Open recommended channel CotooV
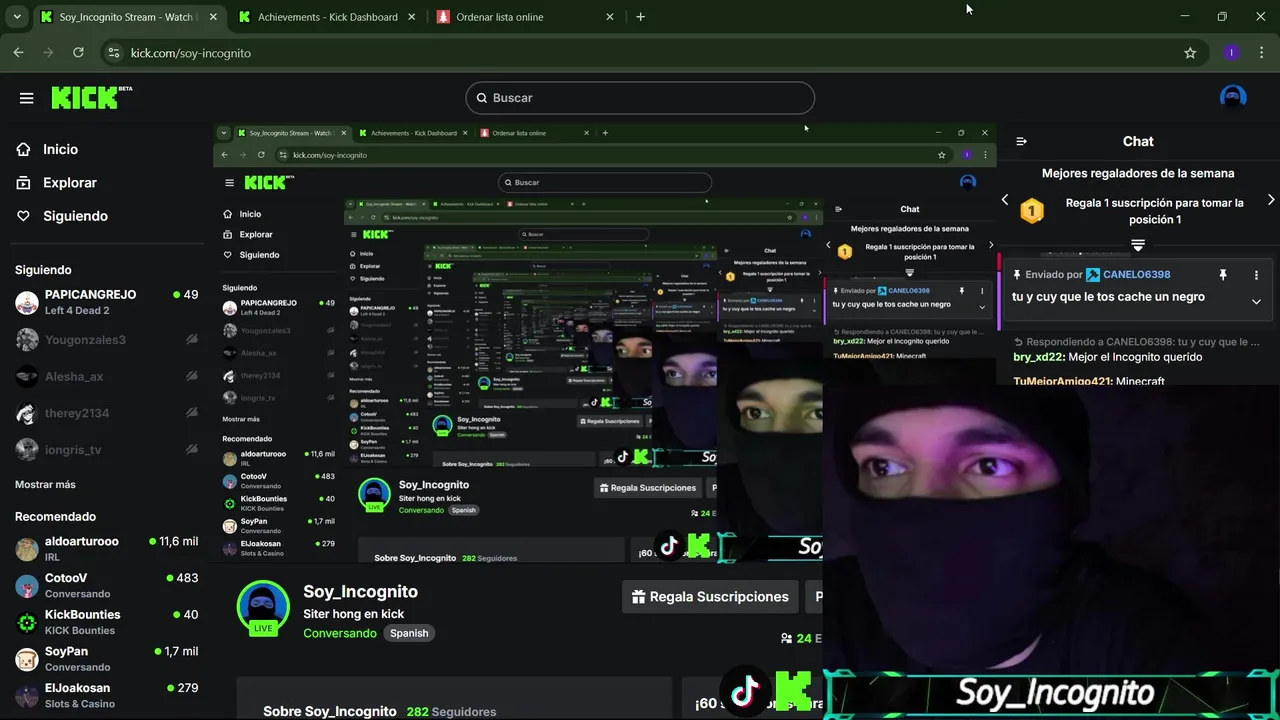Viewport: 1280px width, 720px height. pos(106,585)
